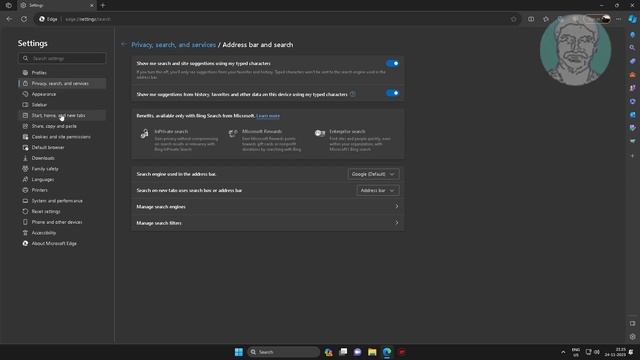Image resolution: width=640 pixels, height=360 pixels.
Task: Click the Printers icon
Action: tap(25, 190)
